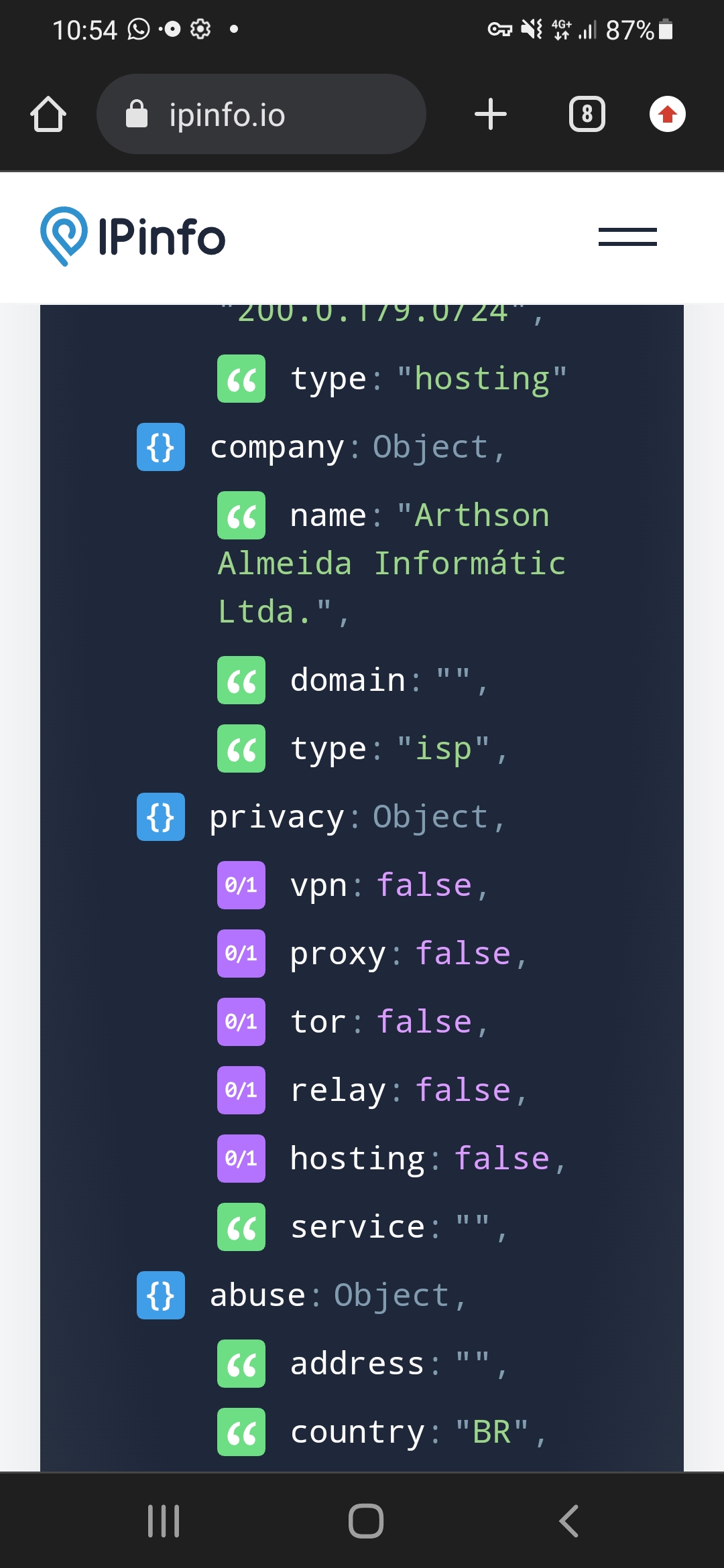Select the relay false value
The width and height of the screenshot is (724, 1568).
463,1090
